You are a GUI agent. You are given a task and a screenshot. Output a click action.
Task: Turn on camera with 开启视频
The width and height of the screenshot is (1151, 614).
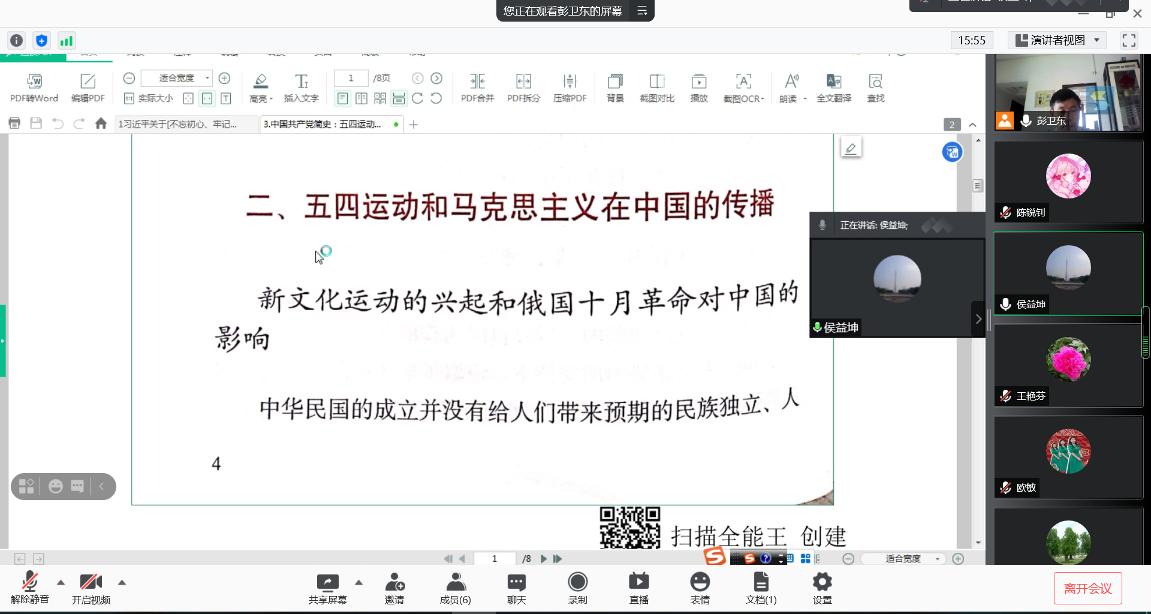tap(91, 588)
